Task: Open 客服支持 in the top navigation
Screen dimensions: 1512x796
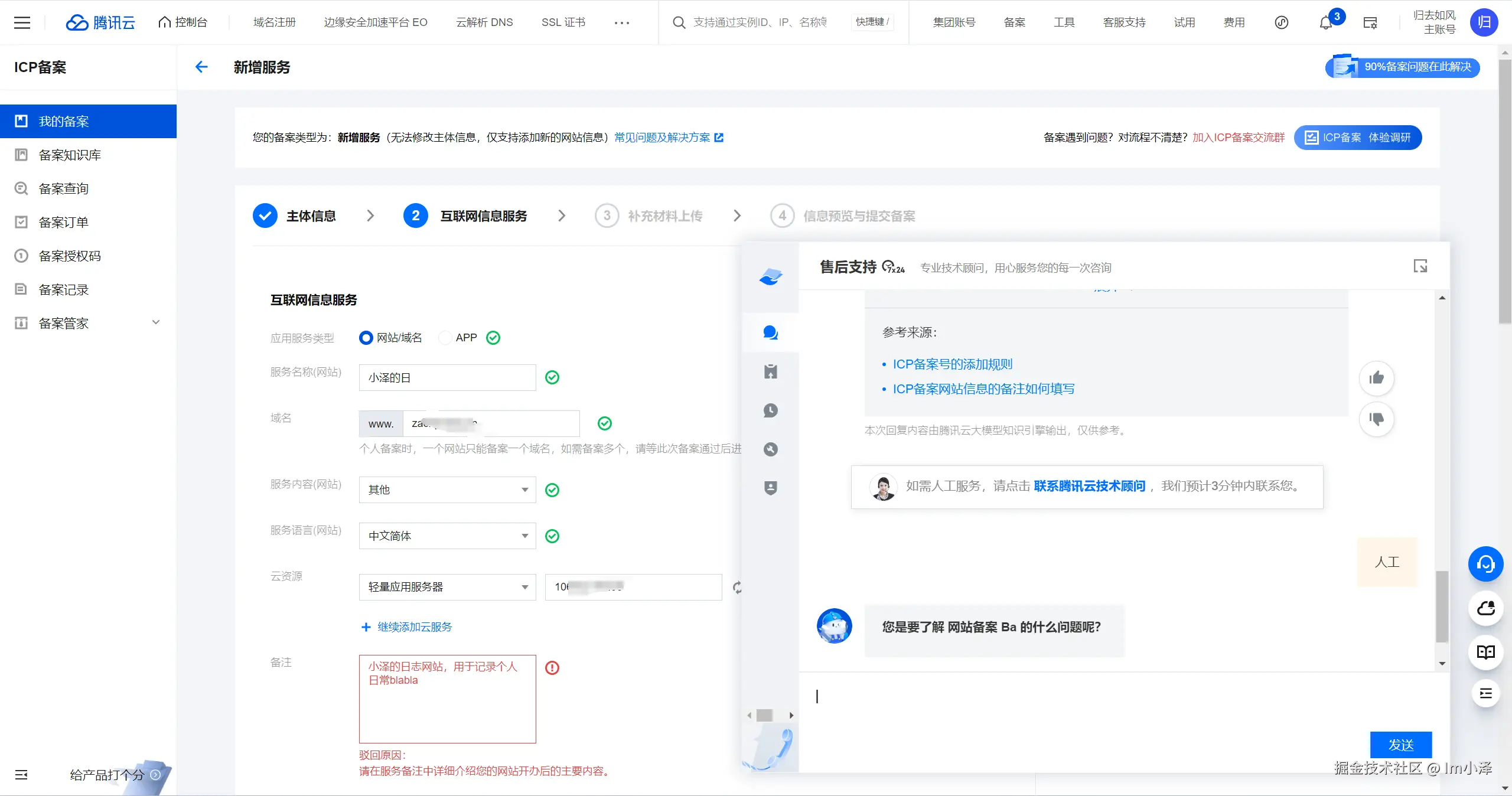Action: tap(1124, 22)
